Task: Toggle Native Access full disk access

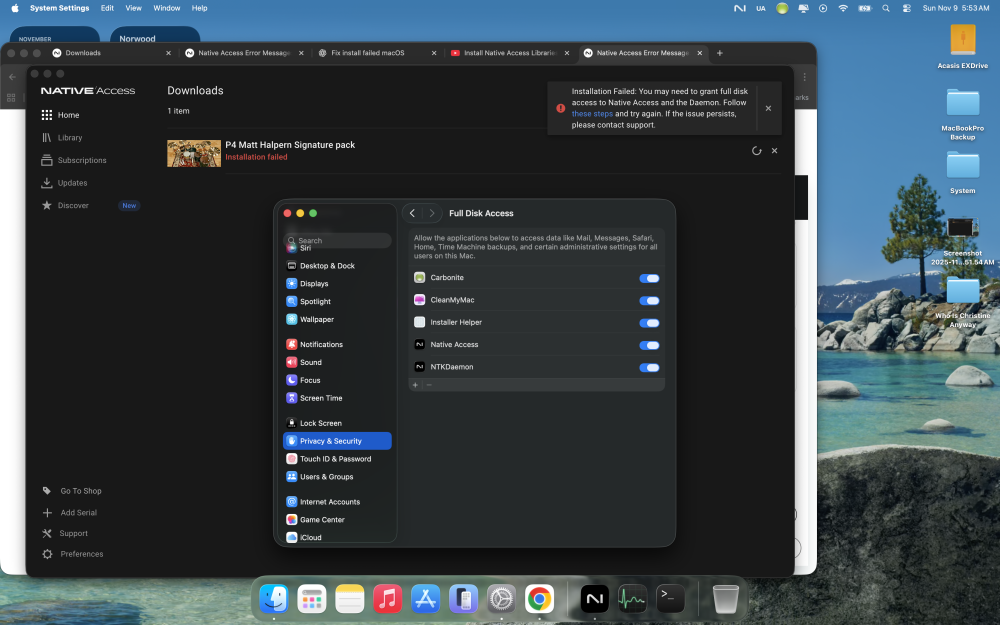Action: click(x=649, y=345)
